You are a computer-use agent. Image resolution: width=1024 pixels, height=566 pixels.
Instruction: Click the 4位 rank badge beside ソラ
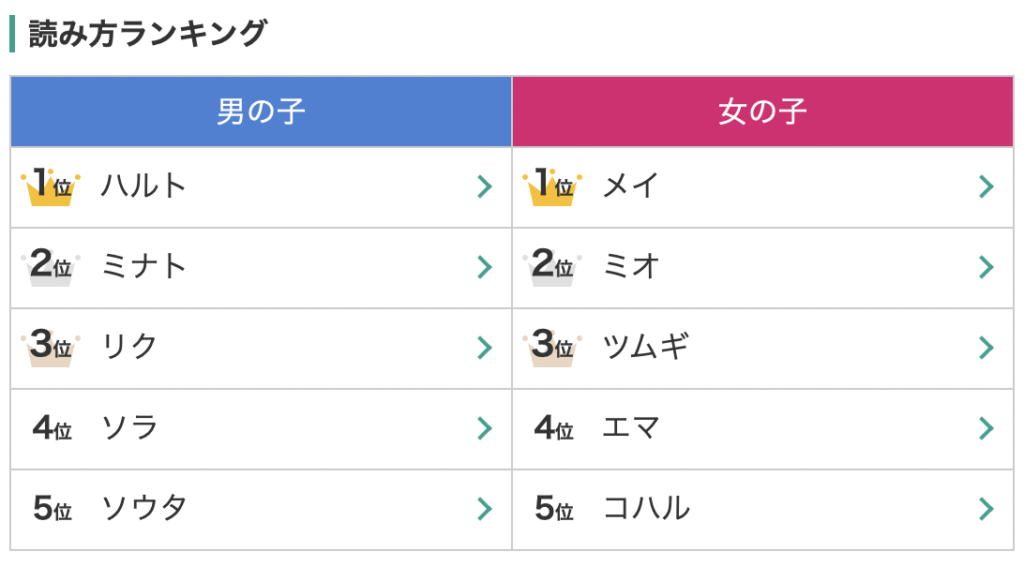click(52, 429)
